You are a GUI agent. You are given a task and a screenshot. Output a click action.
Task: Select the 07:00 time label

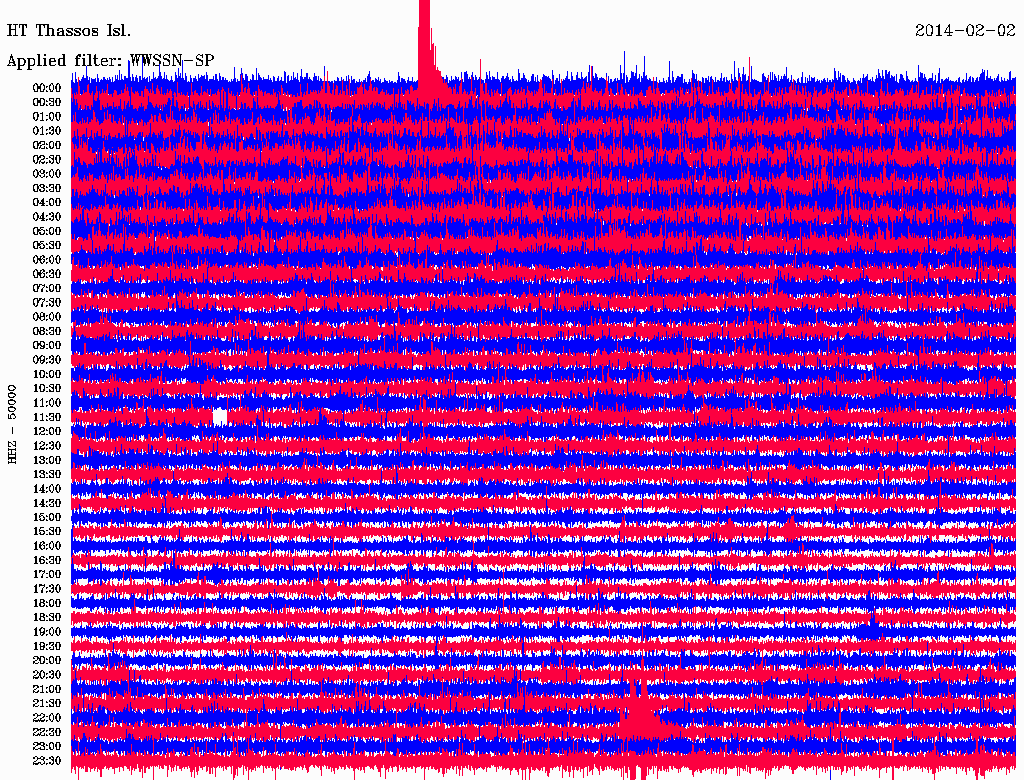click(x=46, y=288)
